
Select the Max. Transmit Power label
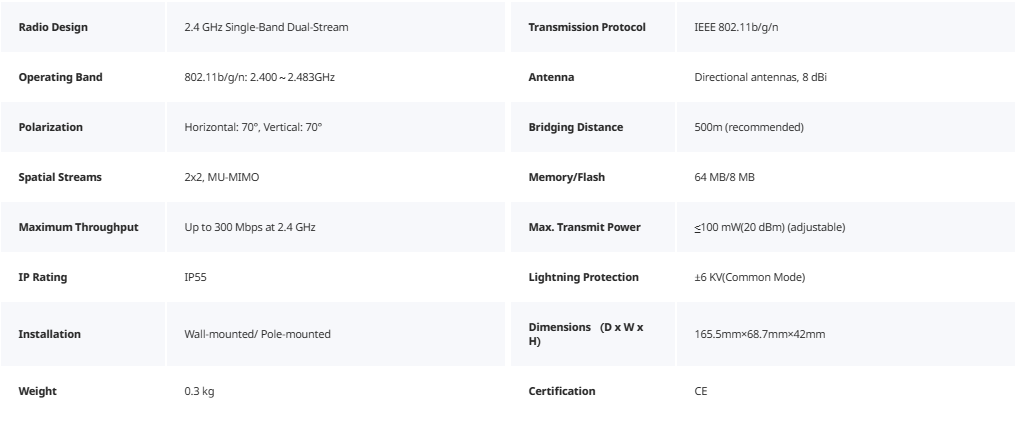click(584, 227)
